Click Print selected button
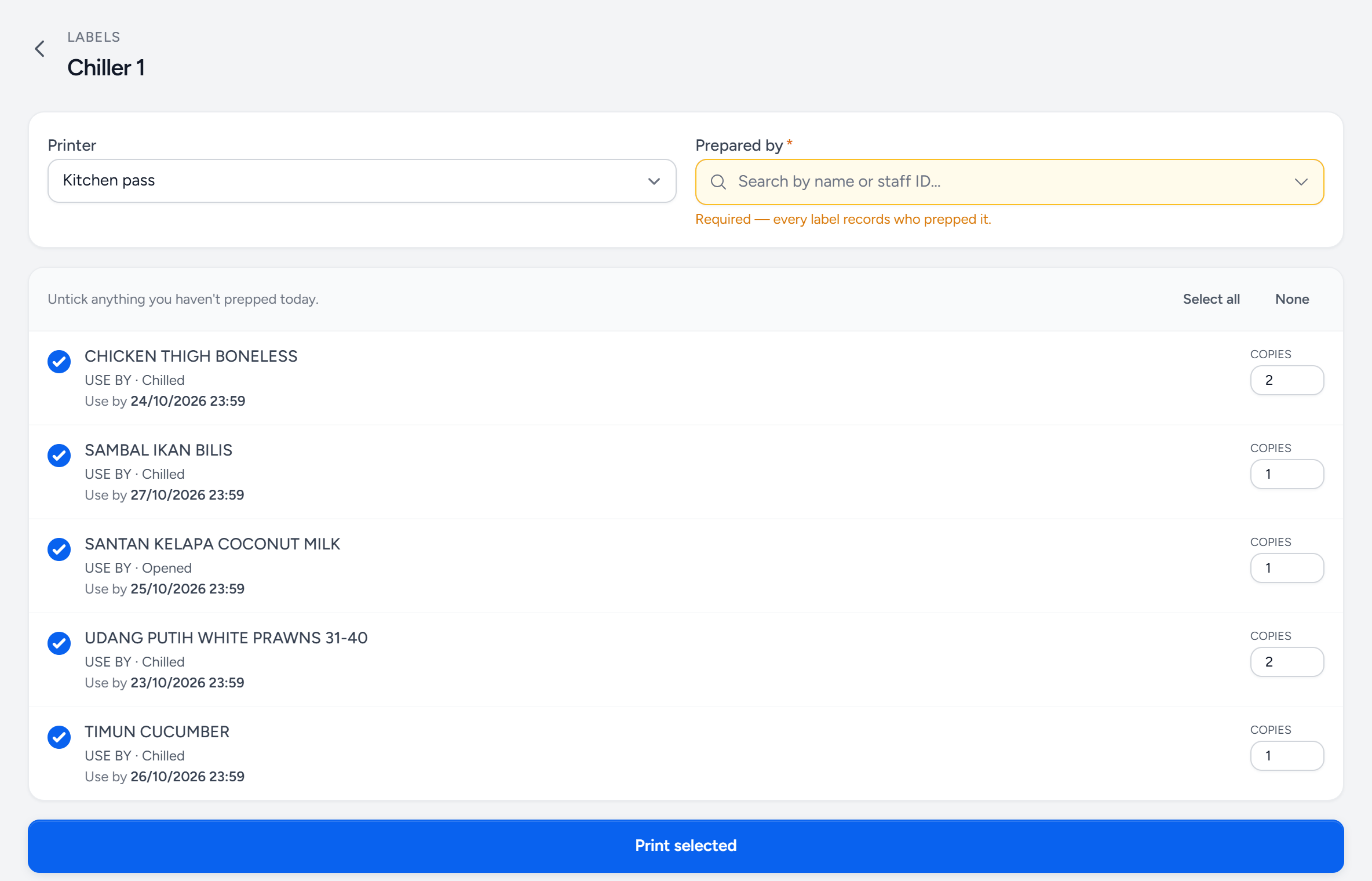 coord(686,846)
